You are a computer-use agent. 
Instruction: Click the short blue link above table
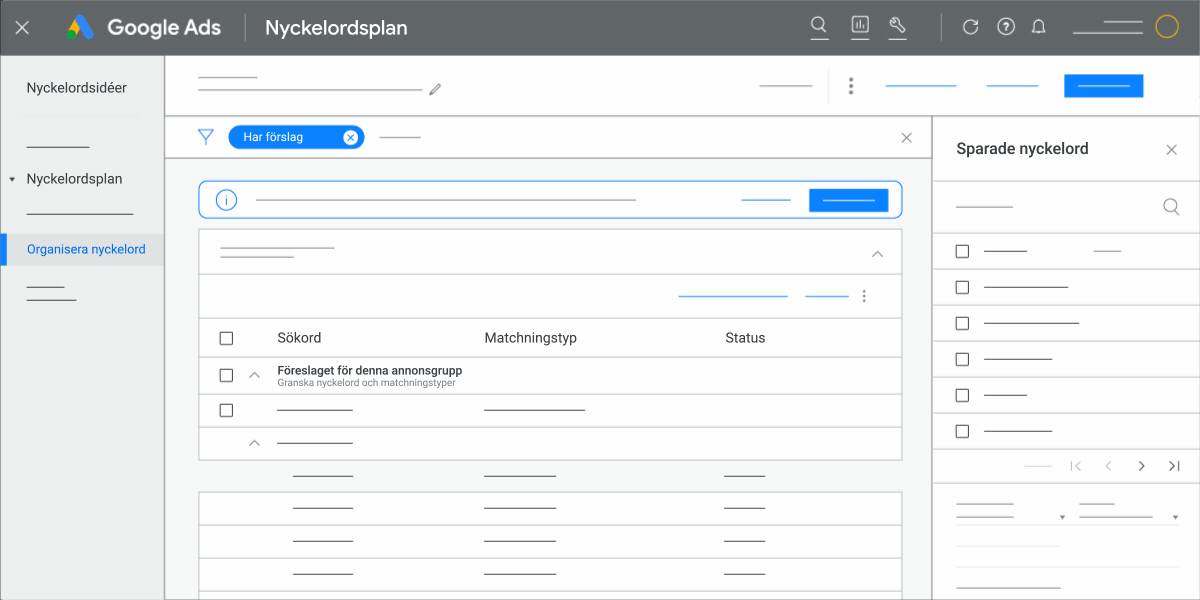point(827,296)
